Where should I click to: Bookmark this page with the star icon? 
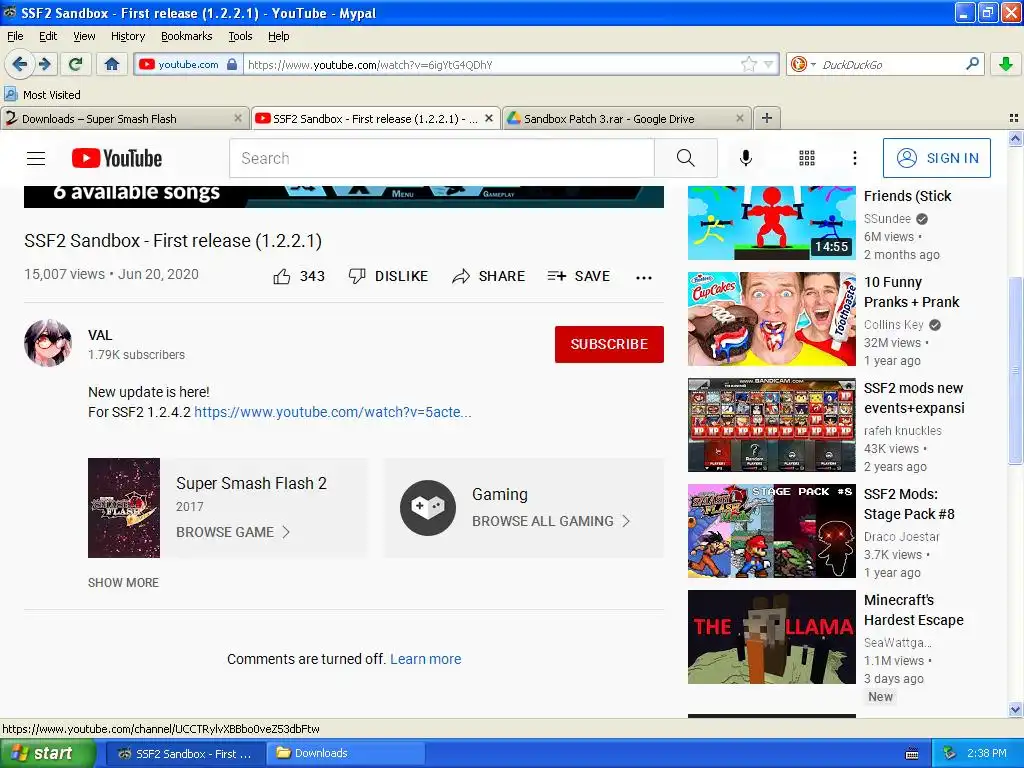pos(748,64)
